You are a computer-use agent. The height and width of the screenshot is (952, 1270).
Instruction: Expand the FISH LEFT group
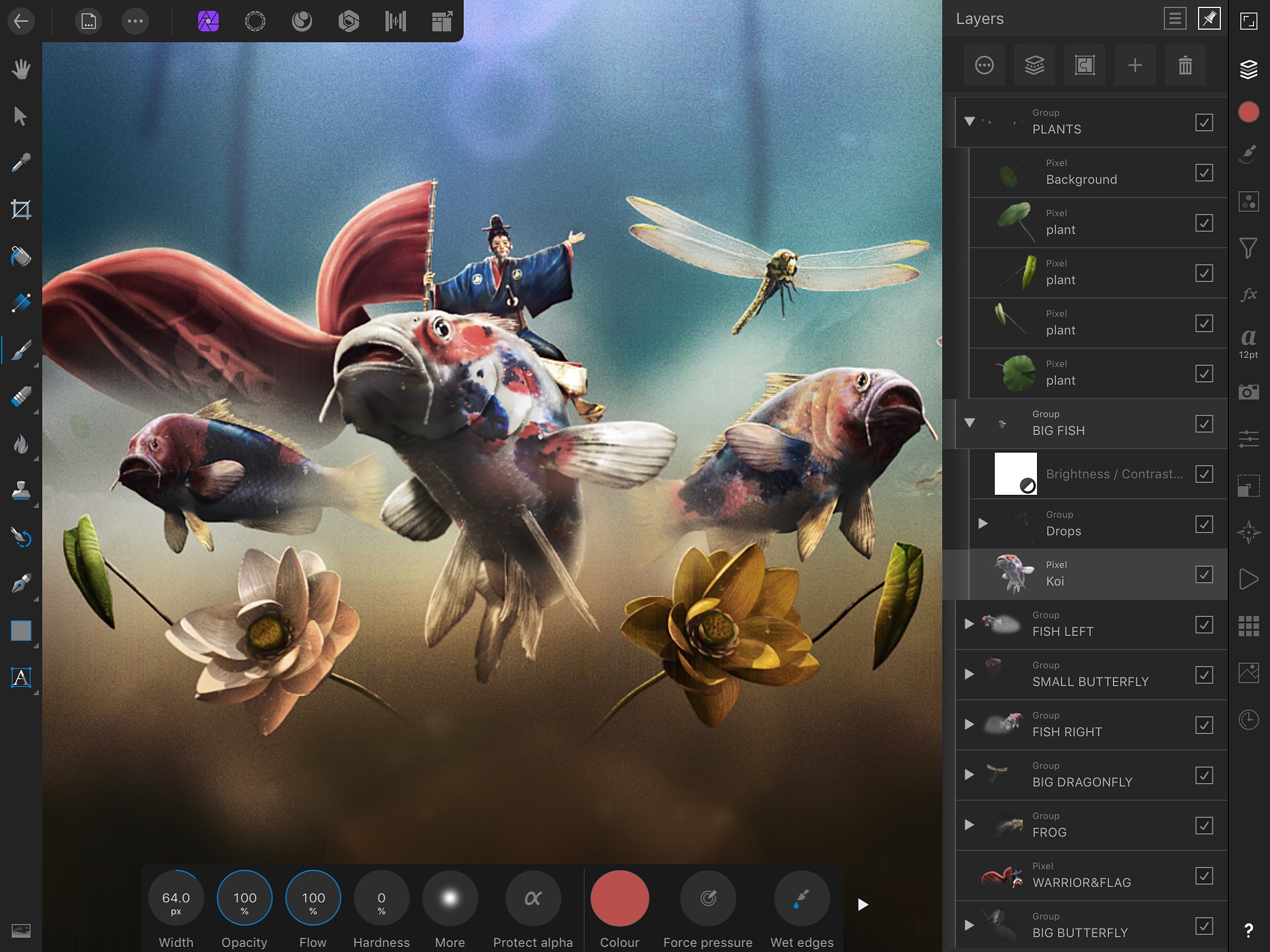click(x=970, y=624)
